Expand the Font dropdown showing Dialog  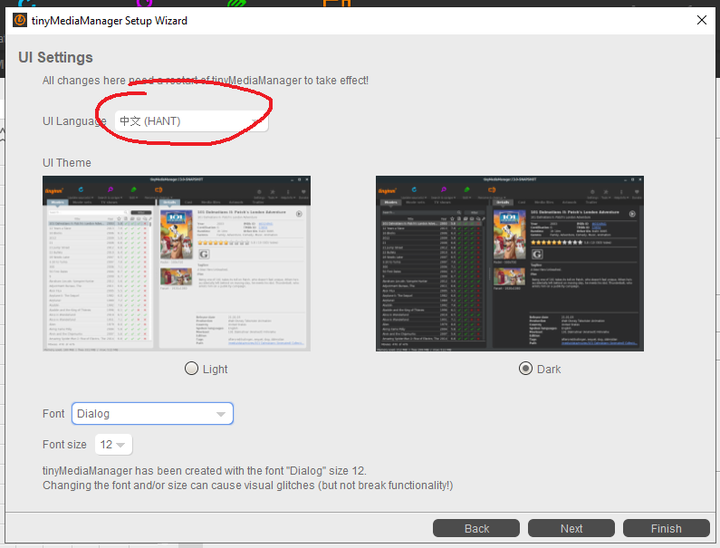pyautogui.click(x=152, y=413)
